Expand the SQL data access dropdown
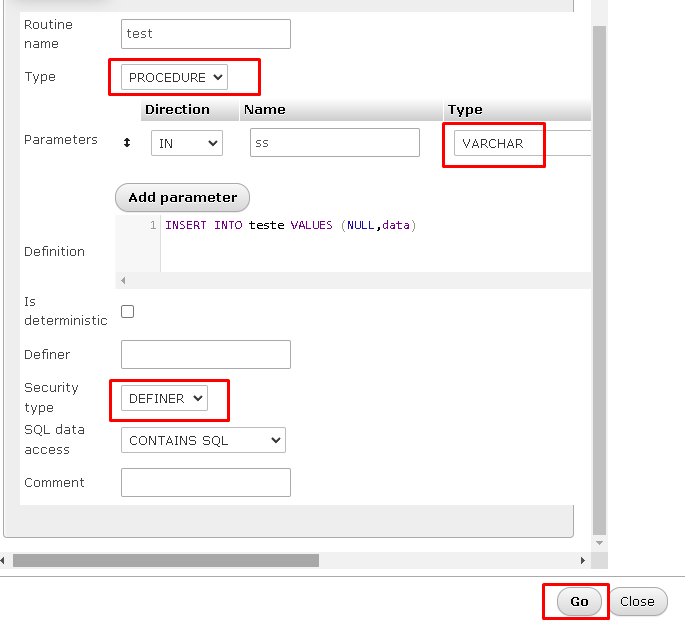 click(203, 440)
